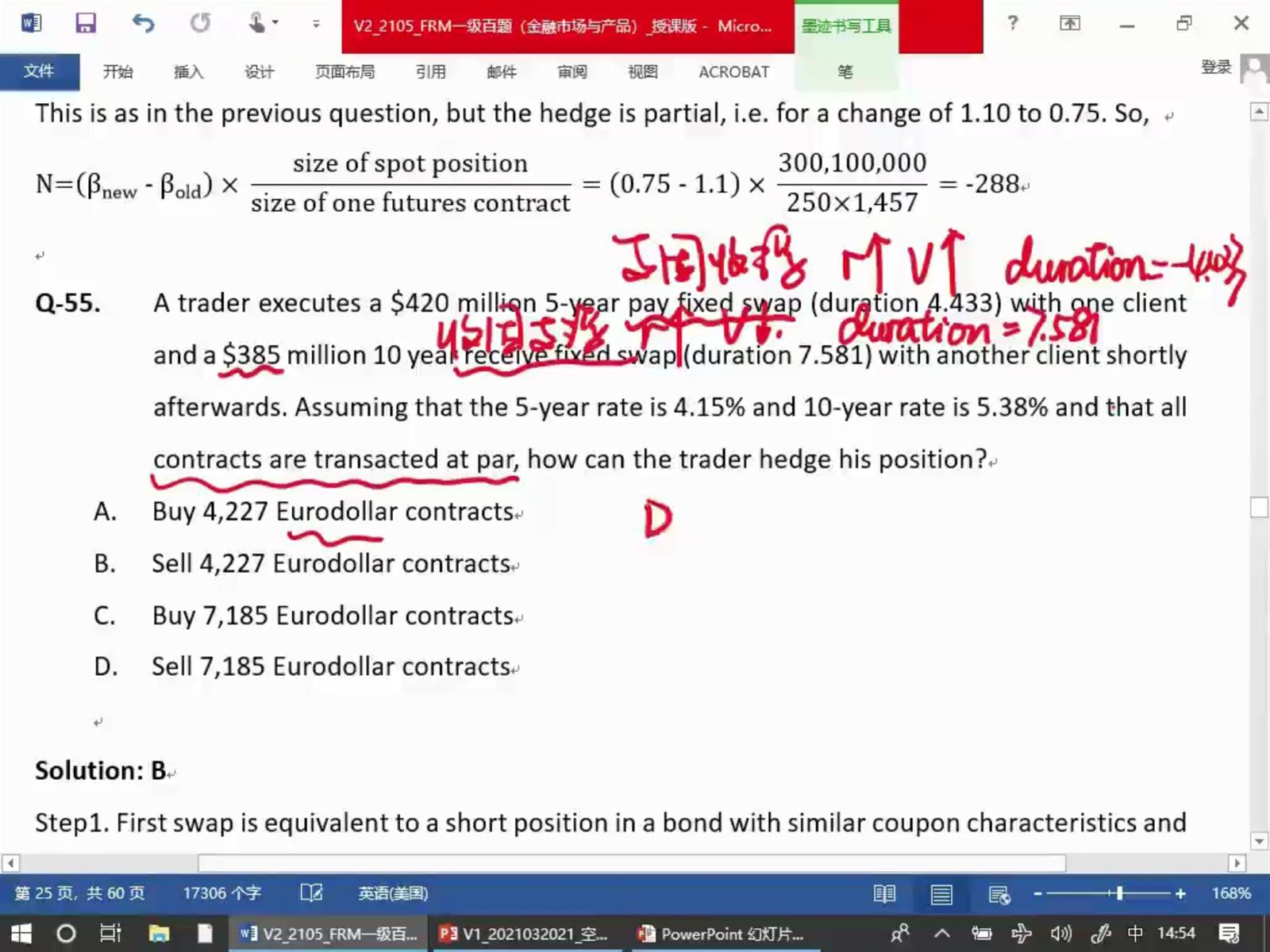Image resolution: width=1270 pixels, height=952 pixels.
Task: Zoom out with the minus button
Action: [1037, 894]
